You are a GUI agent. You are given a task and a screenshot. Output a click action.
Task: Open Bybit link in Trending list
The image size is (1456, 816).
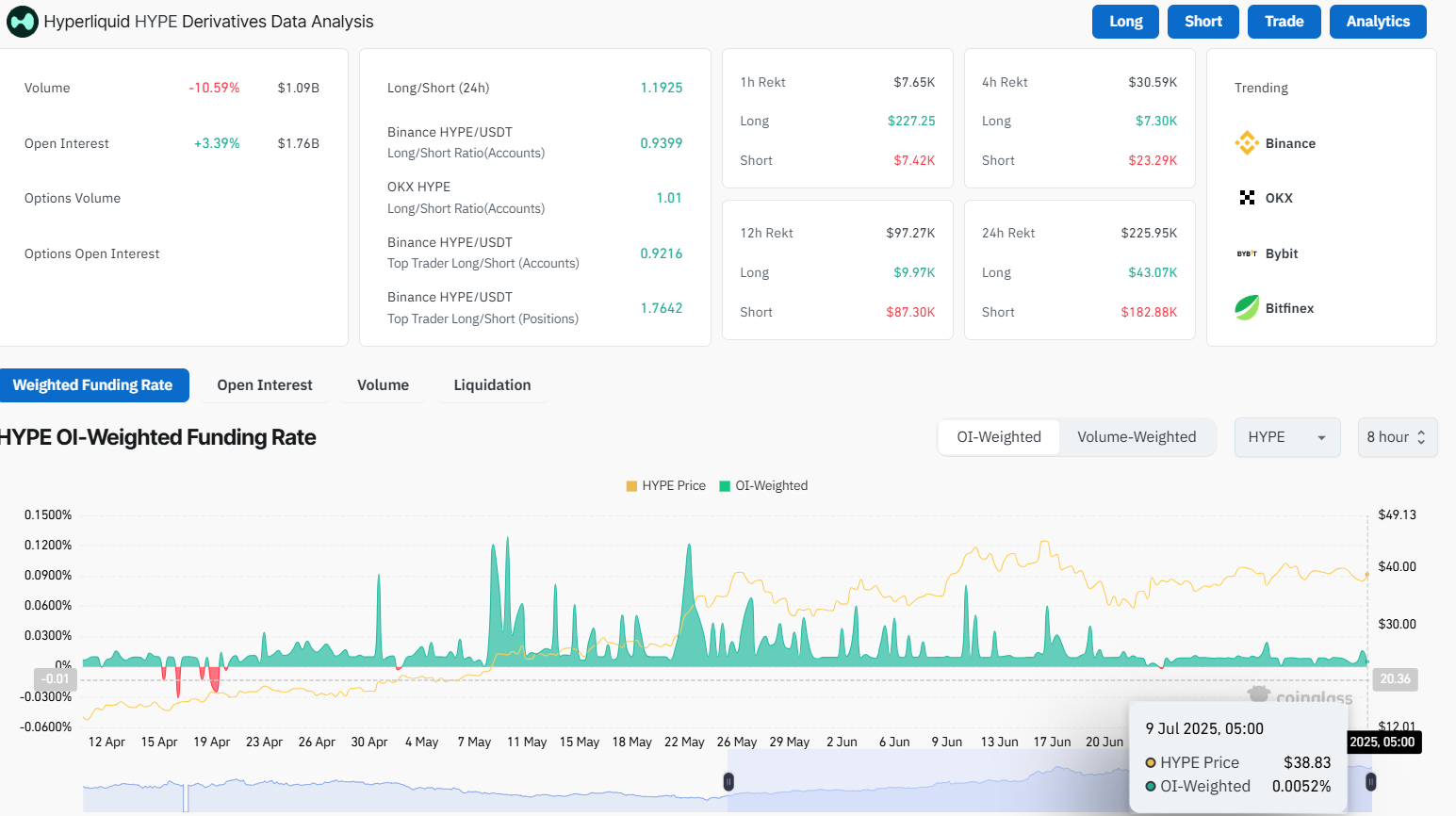pyautogui.click(x=1282, y=253)
